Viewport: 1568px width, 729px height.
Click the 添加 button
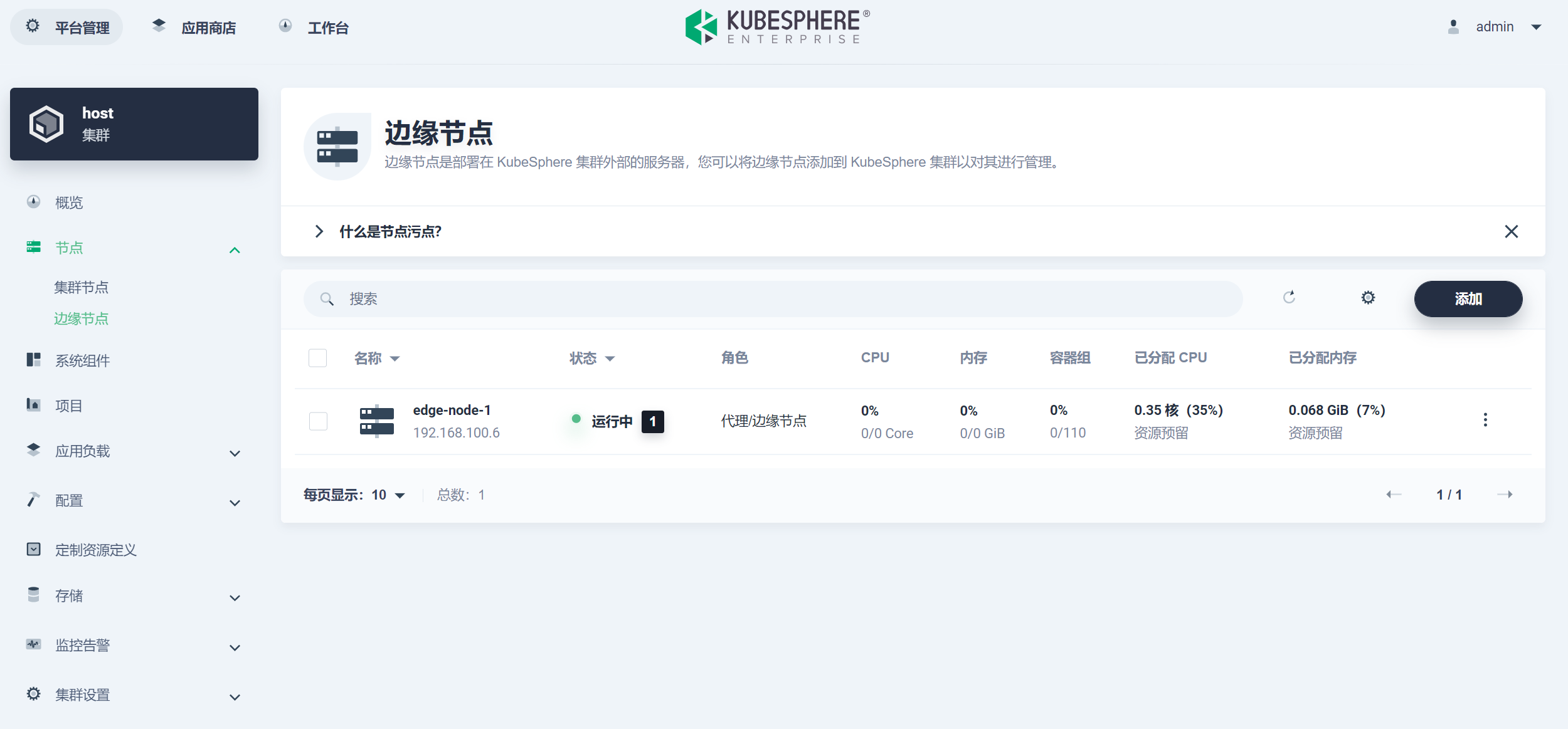pyautogui.click(x=1468, y=299)
